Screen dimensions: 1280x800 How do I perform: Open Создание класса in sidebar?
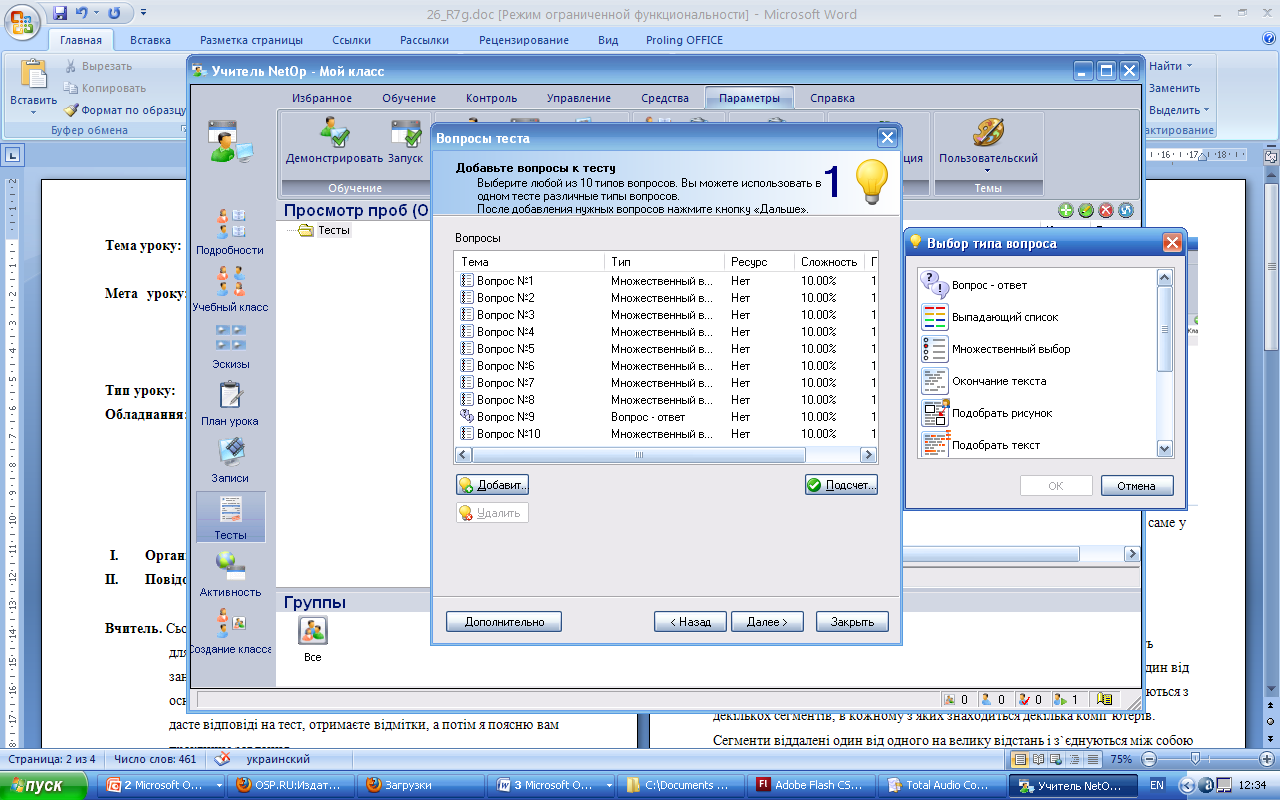pyautogui.click(x=230, y=631)
